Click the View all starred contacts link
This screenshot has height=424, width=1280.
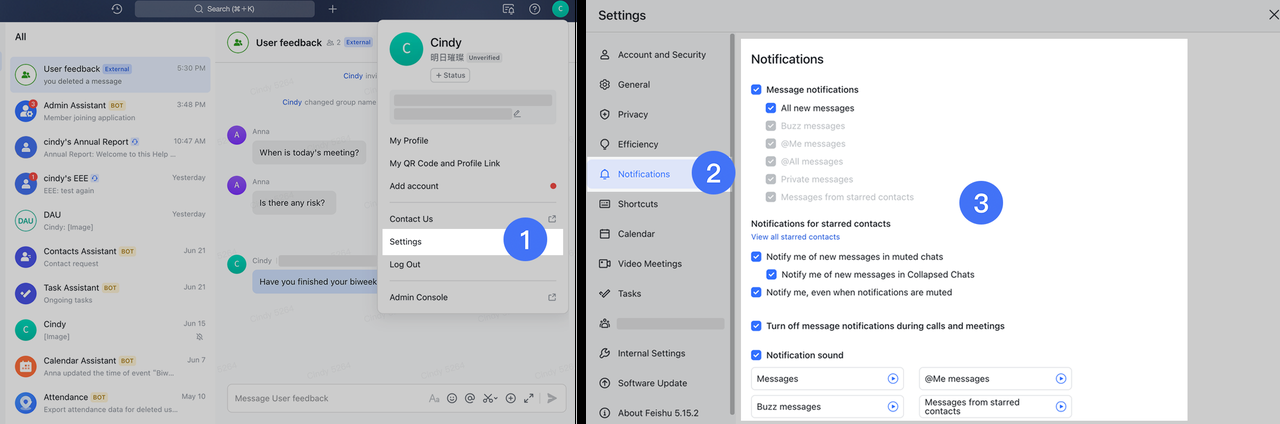(795, 237)
